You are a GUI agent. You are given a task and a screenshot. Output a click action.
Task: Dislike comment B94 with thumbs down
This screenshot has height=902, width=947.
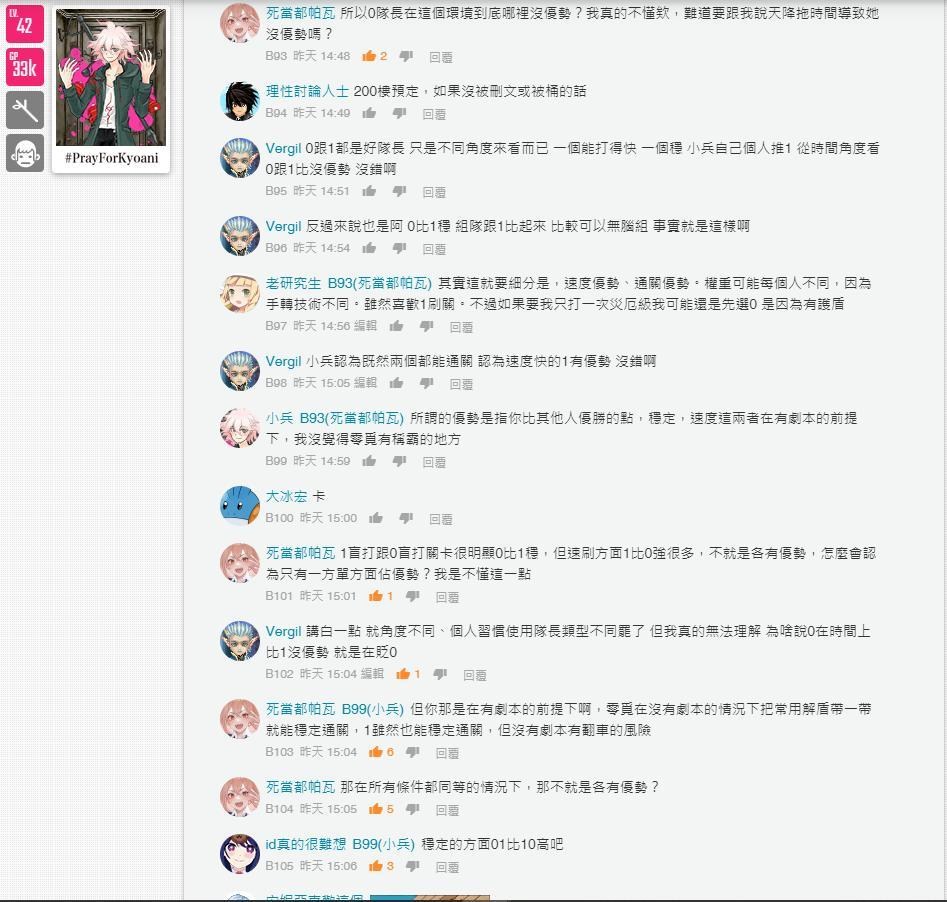[x=399, y=113]
